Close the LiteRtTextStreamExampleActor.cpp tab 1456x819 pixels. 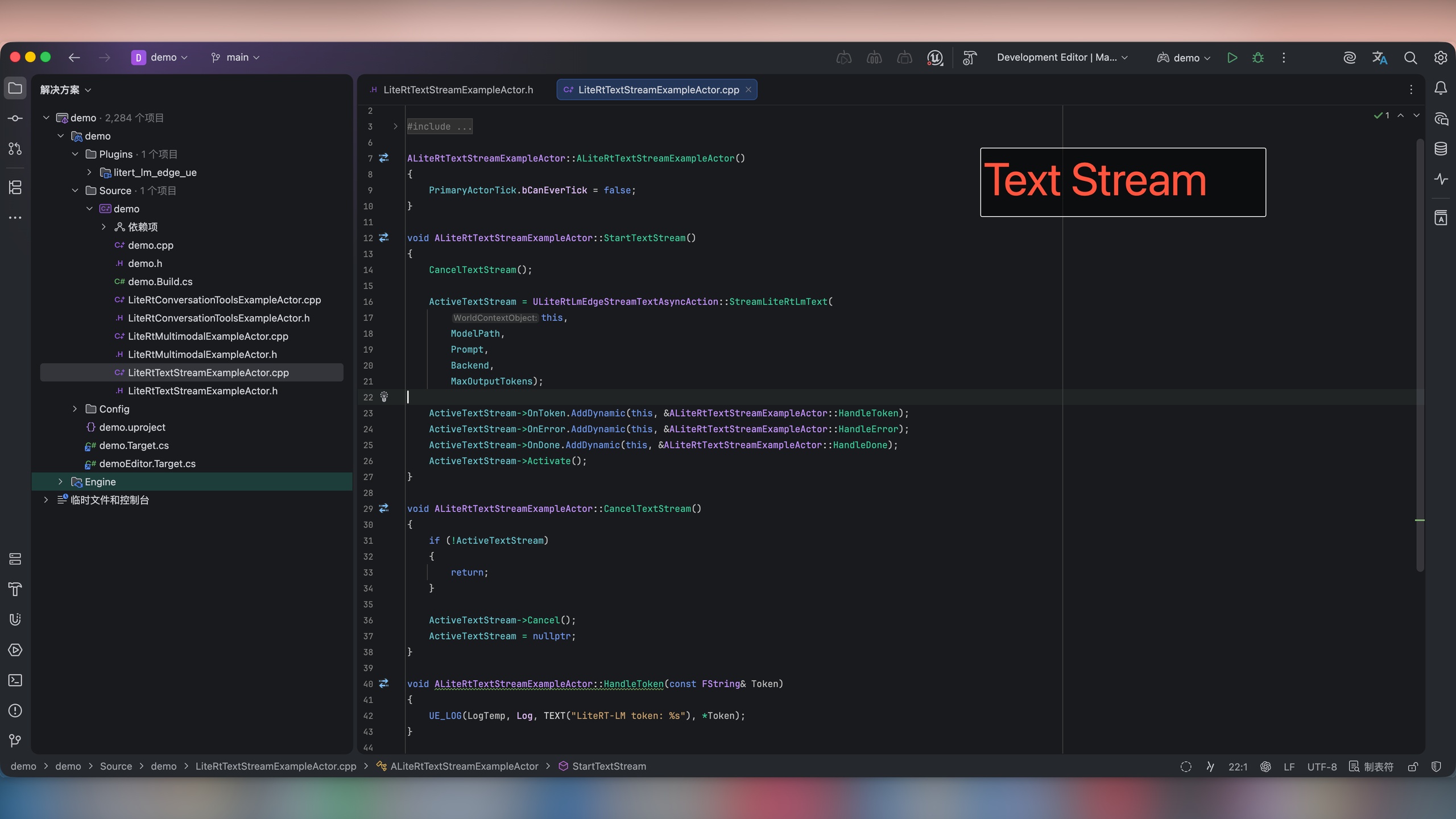[748, 90]
